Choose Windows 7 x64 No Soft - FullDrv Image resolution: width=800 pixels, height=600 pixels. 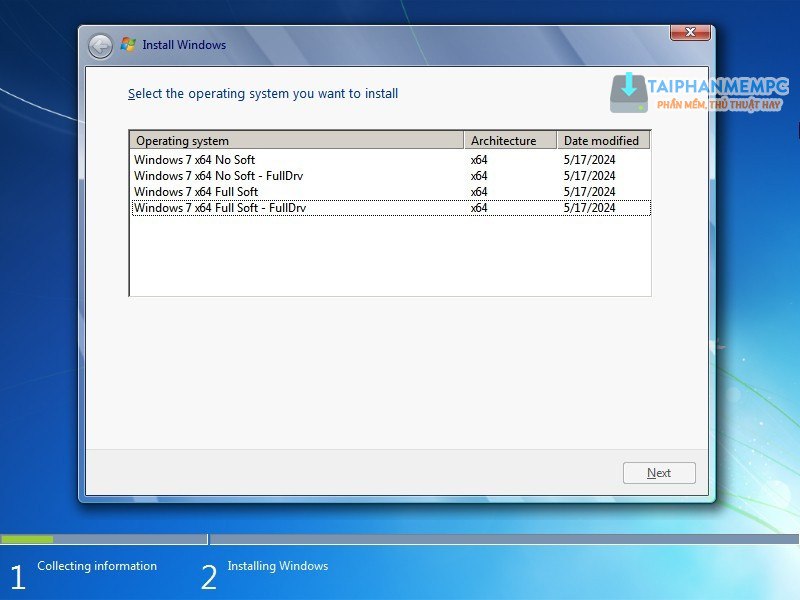pos(218,176)
